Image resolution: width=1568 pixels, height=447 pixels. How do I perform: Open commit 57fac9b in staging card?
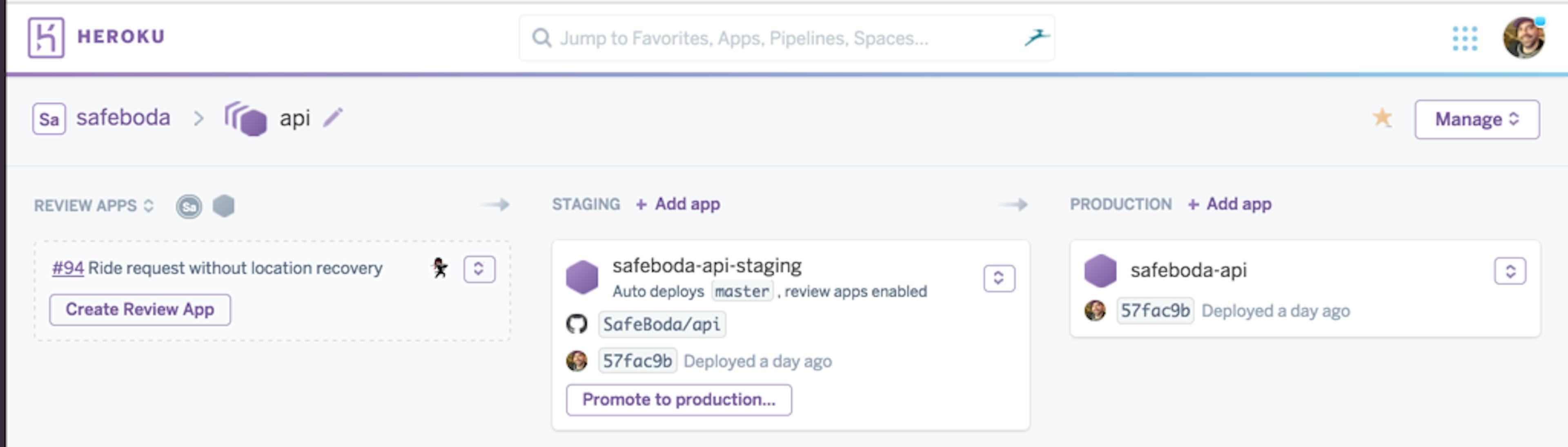click(637, 361)
